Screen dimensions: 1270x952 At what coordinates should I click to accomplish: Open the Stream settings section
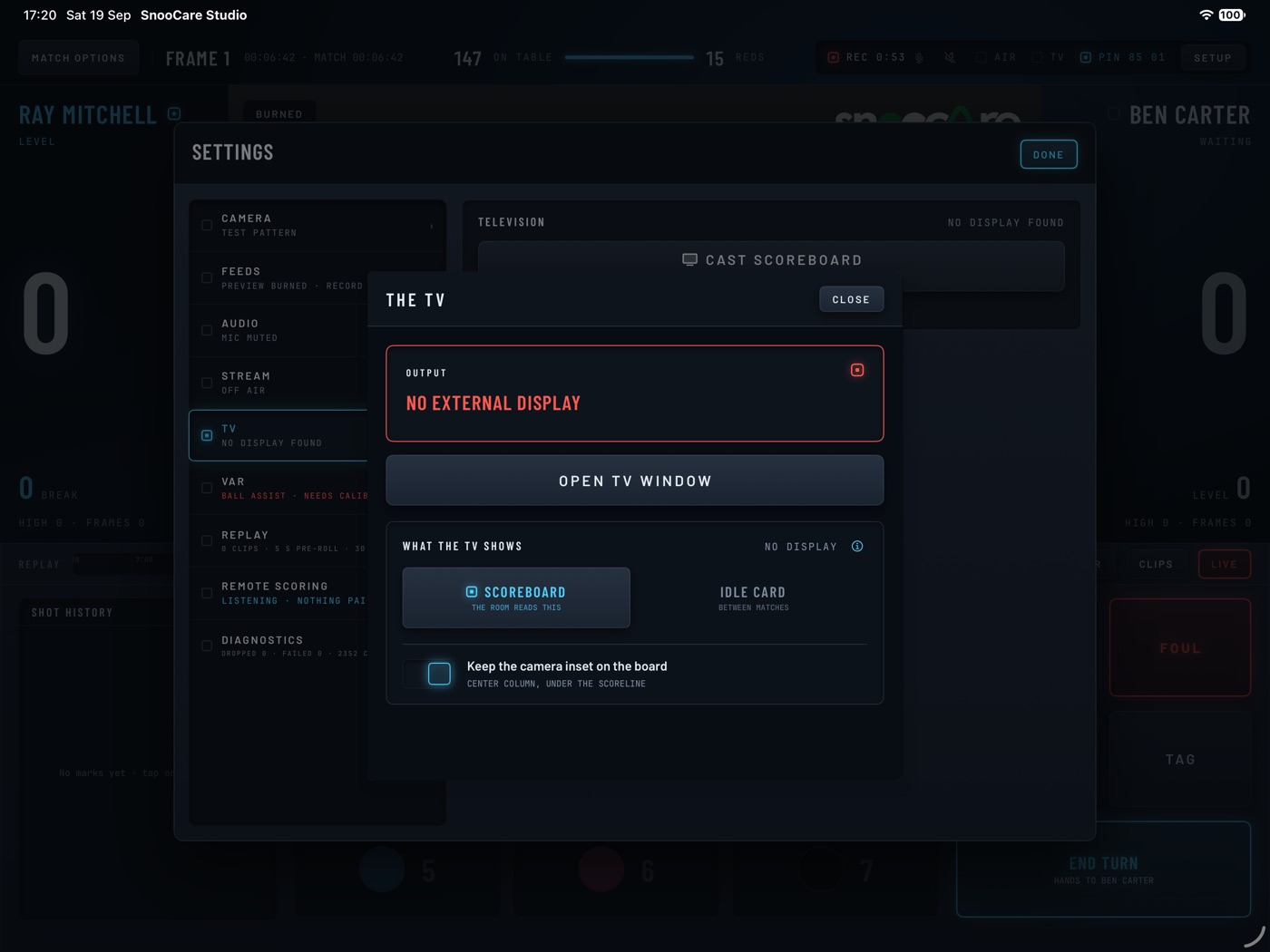pyautogui.click(x=278, y=383)
